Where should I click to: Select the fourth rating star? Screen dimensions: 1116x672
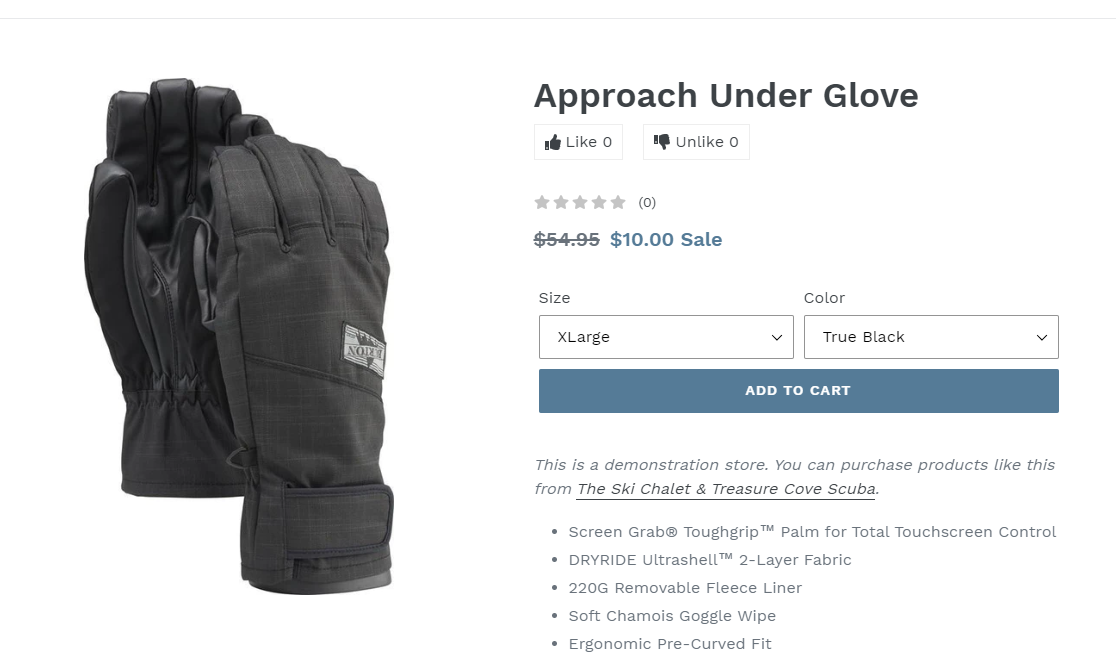[x=599, y=202]
